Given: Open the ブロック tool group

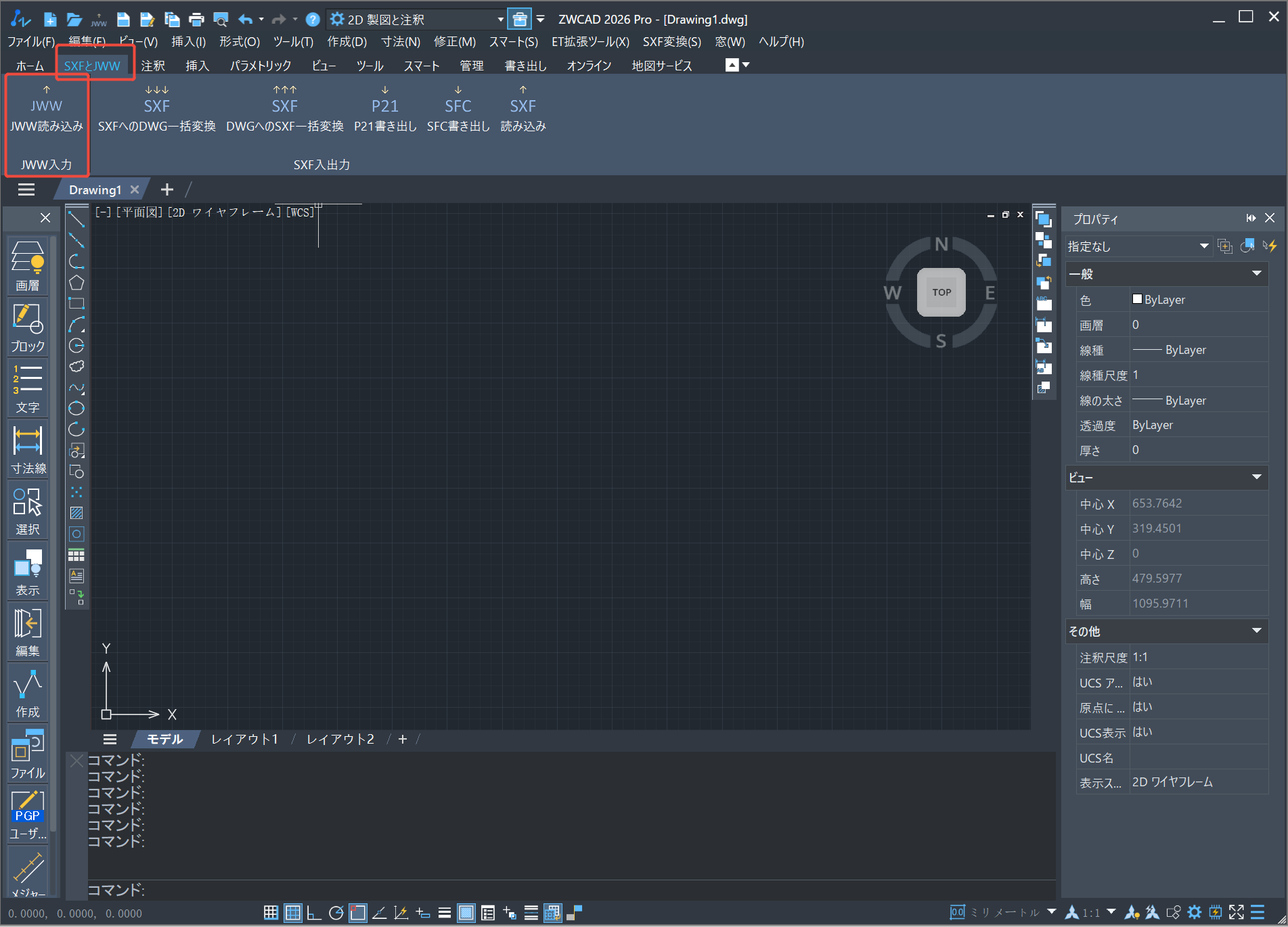Looking at the screenshot, I should [28, 327].
